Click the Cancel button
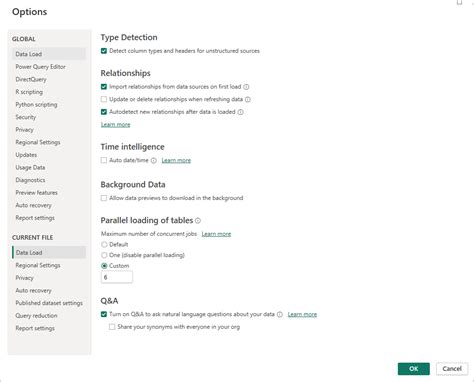This screenshot has width=474, height=382. (452, 369)
